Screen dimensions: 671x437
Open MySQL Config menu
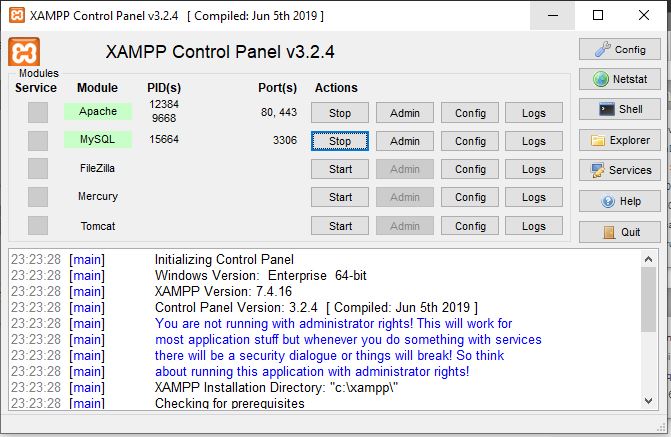coord(470,141)
